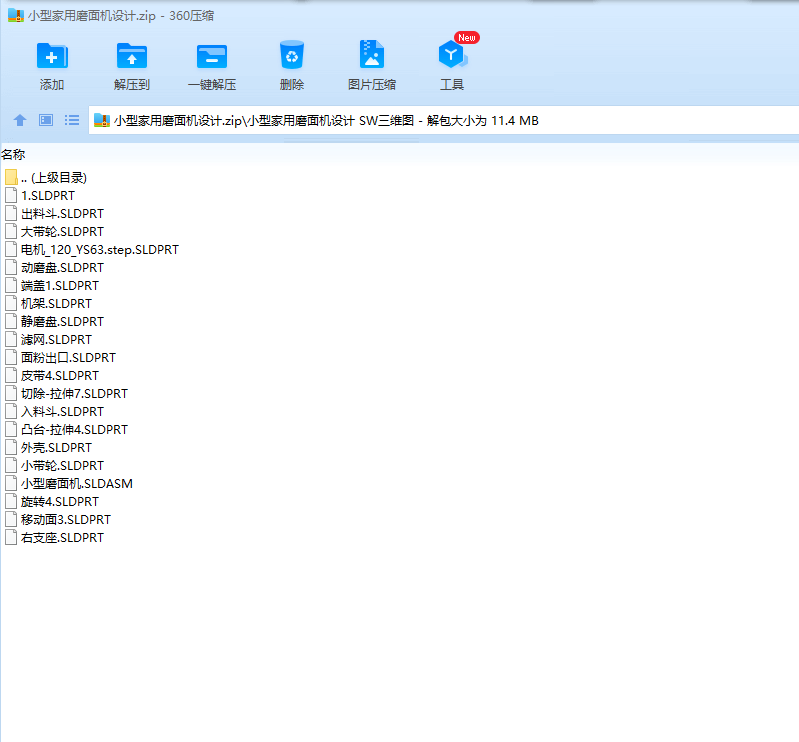Click file icon of 动磨盘.SLDPRT
Screen dimensions: 799x742
pos(11,268)
